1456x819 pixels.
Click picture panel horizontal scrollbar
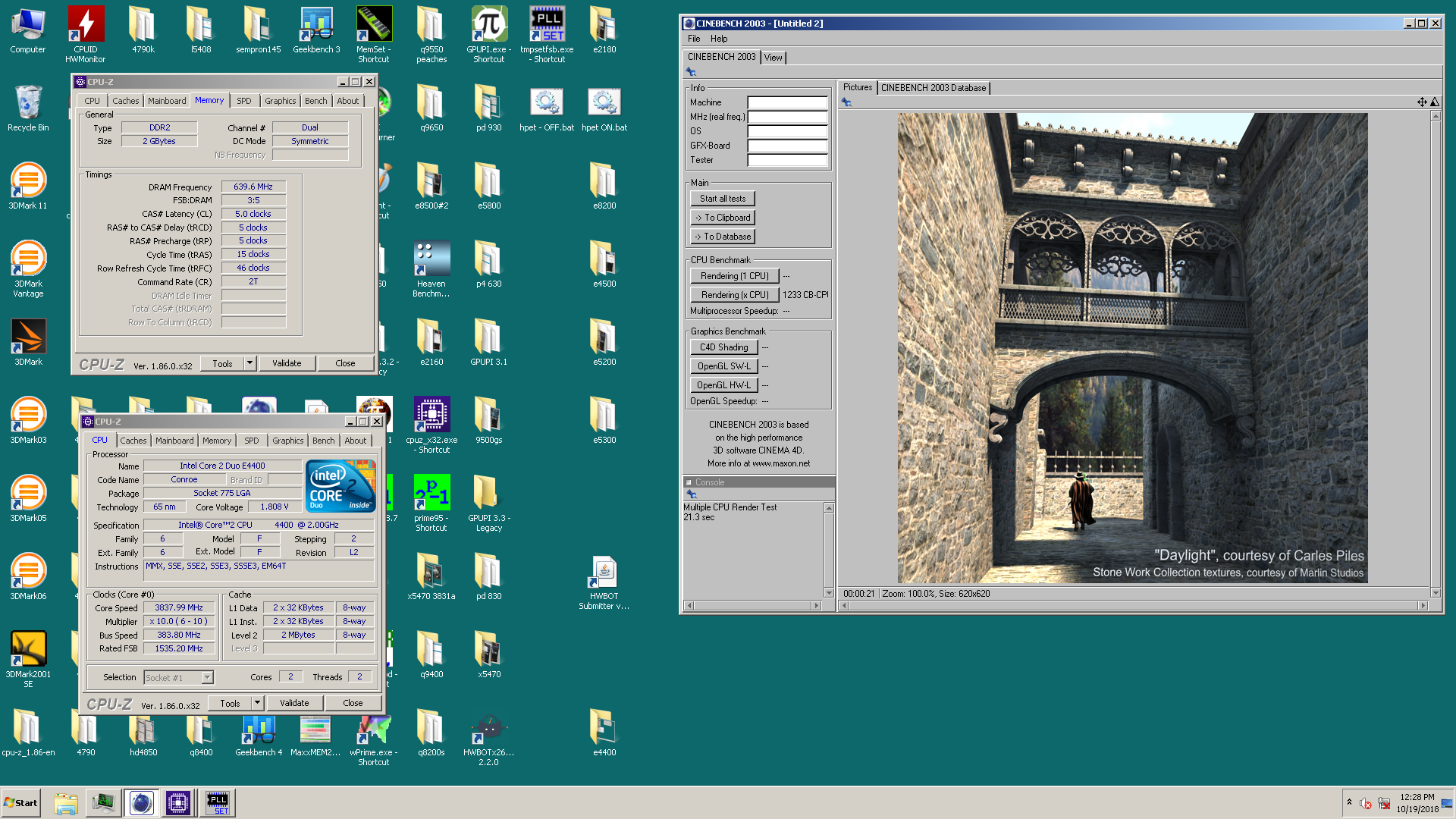[x=1134, y=605]
